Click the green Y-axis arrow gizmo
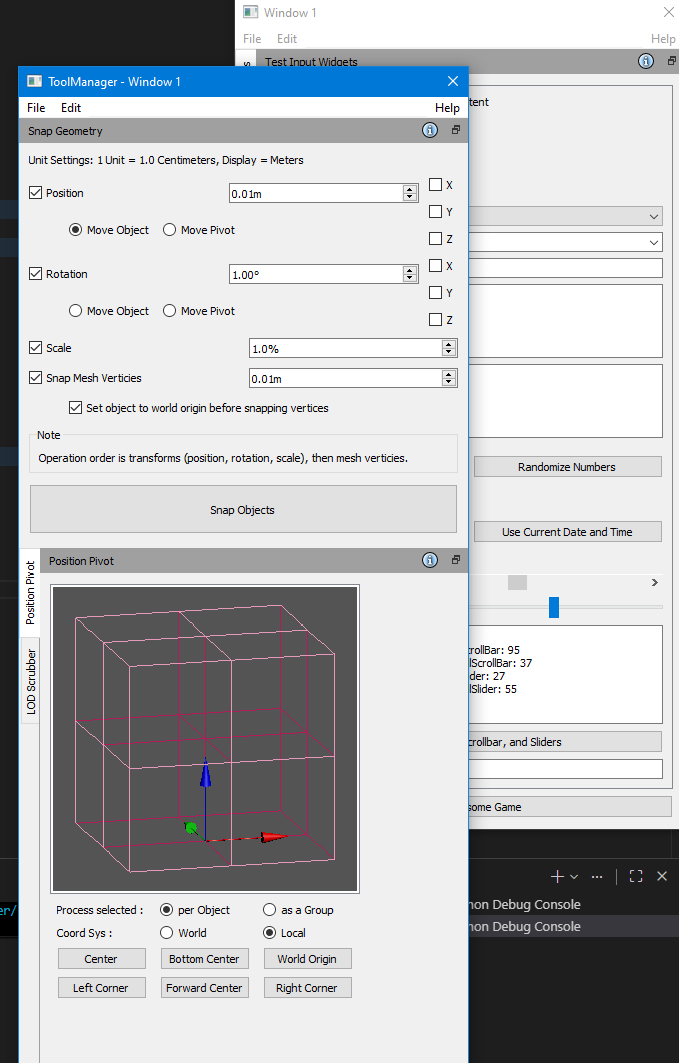Image resolution: width=679 pixels, height=1063 pixels. [190, 828]
